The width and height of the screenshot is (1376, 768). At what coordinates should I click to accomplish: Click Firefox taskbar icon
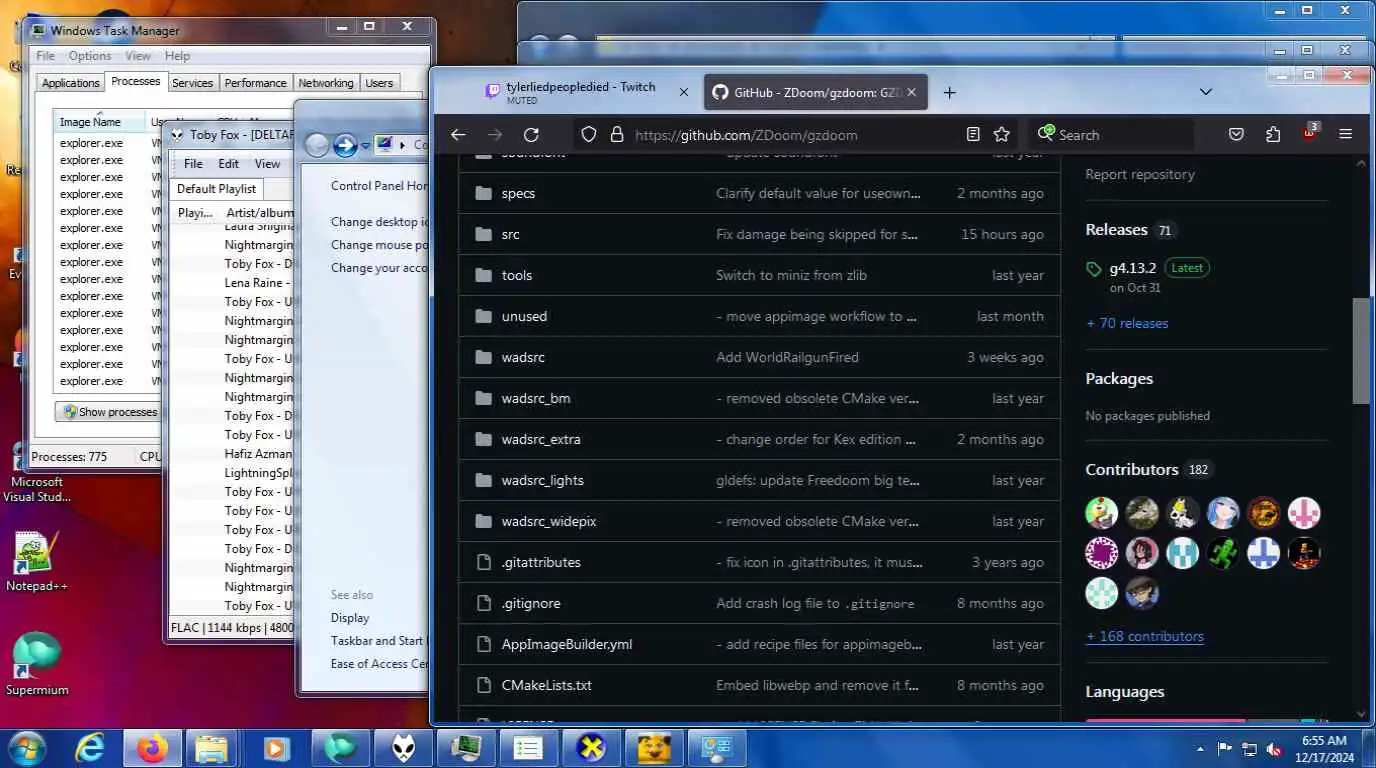point(152,748)
